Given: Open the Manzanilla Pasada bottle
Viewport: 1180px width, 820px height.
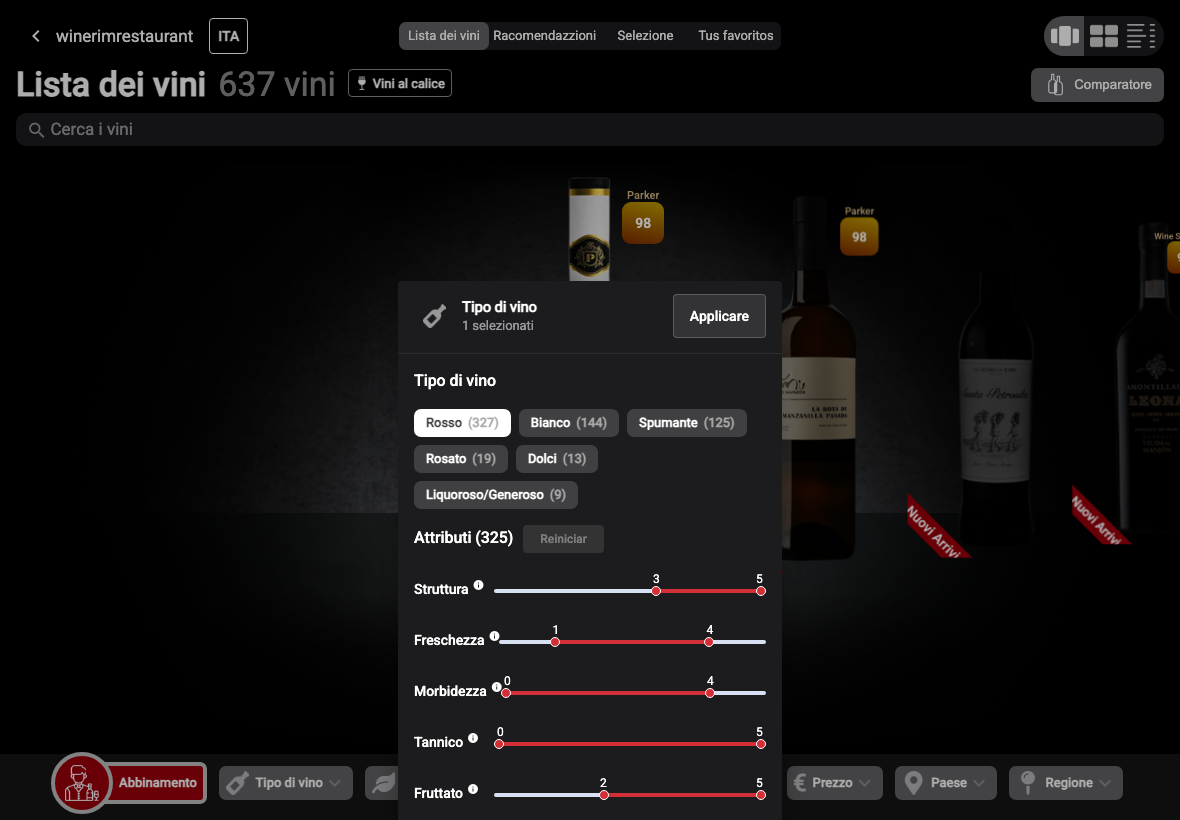Looking at the screenshot, I should tap(818, 376).
